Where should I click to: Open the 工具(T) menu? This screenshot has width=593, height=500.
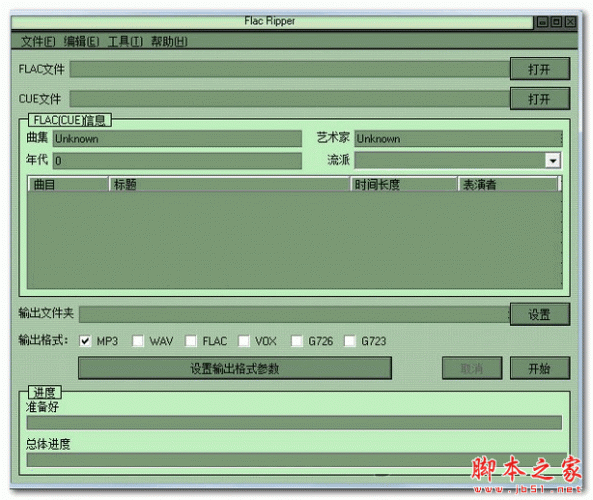point(125,41)
